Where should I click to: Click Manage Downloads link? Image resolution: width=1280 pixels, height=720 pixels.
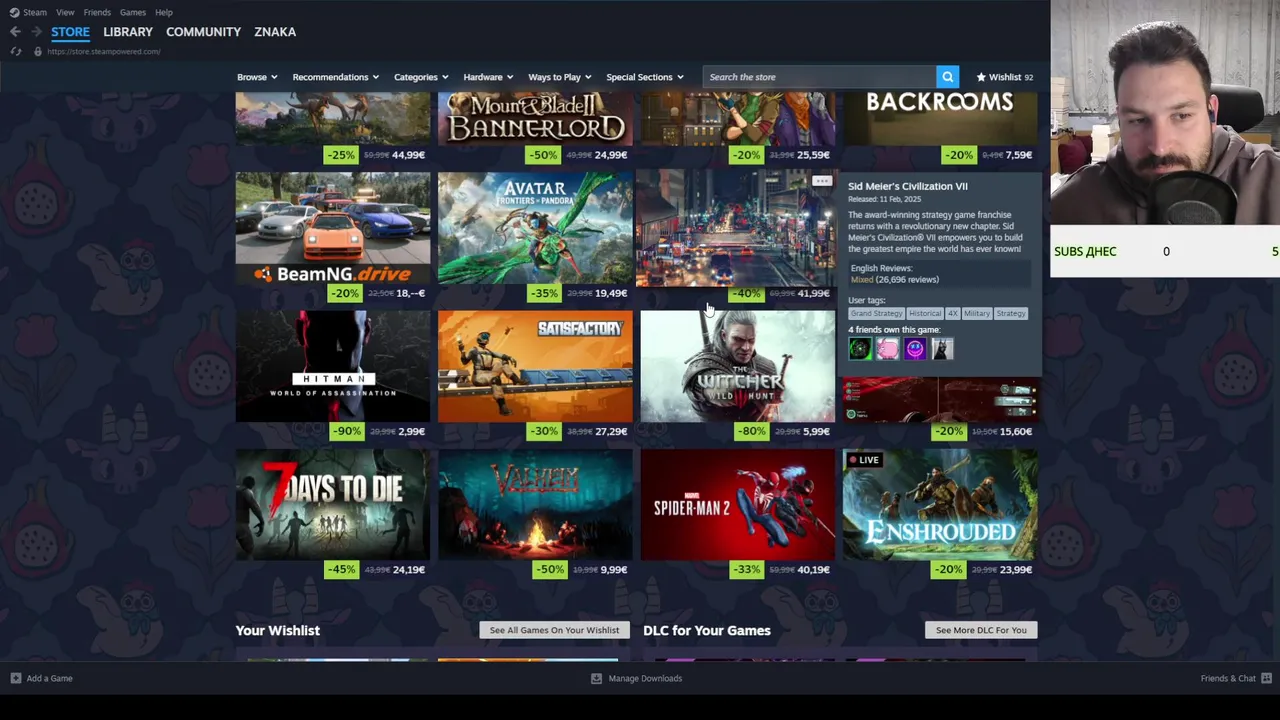(x=645, y=678)
